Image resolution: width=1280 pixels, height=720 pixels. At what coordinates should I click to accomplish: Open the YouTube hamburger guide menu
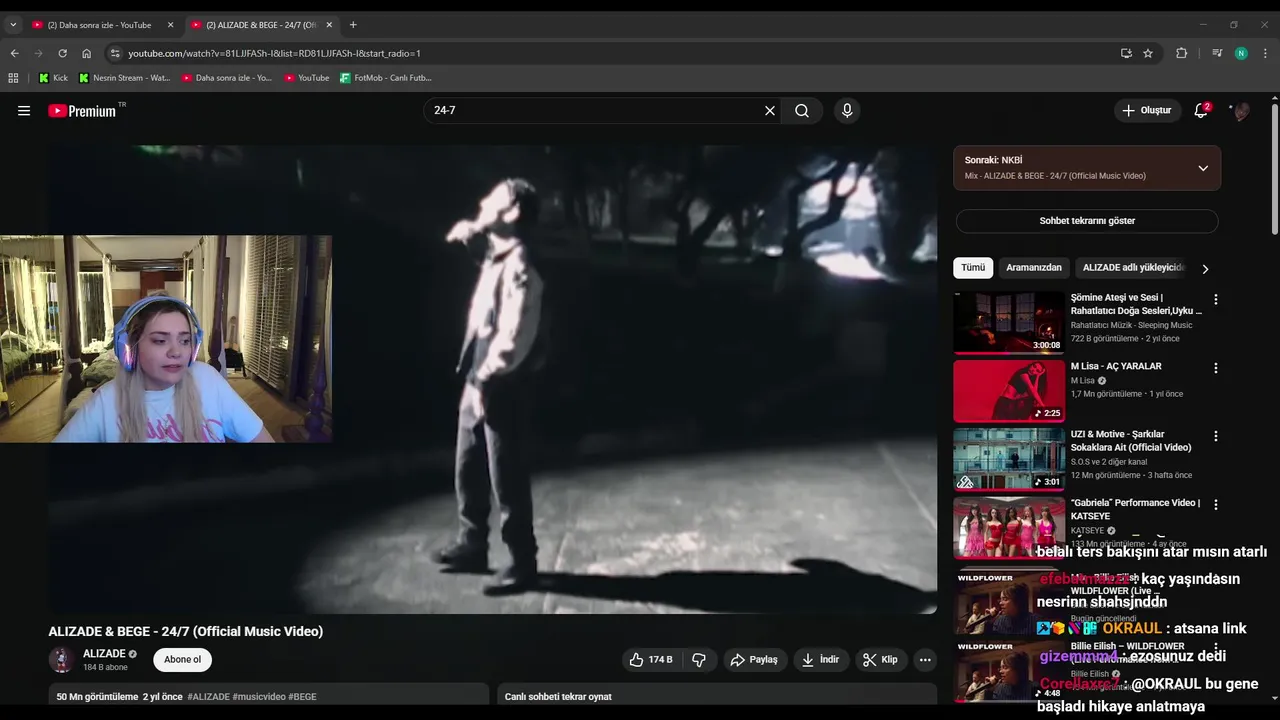coord(24,111)
